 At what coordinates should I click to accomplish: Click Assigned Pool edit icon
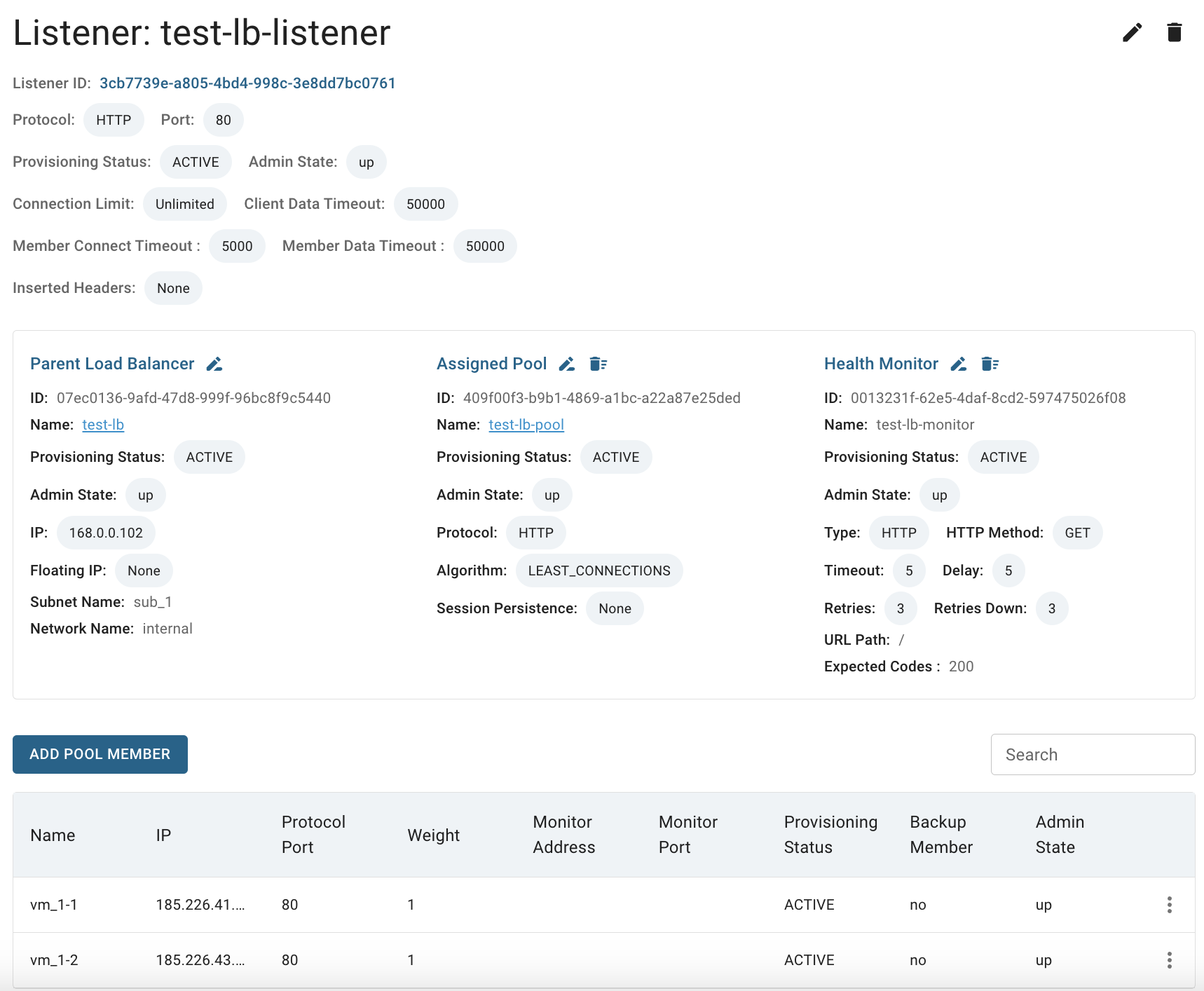tap(567, 364)
